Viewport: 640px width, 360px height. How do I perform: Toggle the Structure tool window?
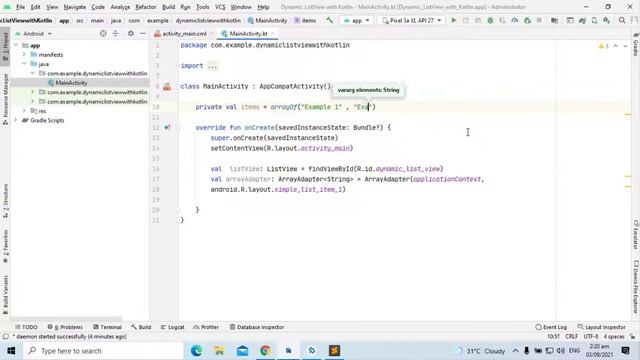click(x=5, y=201)
